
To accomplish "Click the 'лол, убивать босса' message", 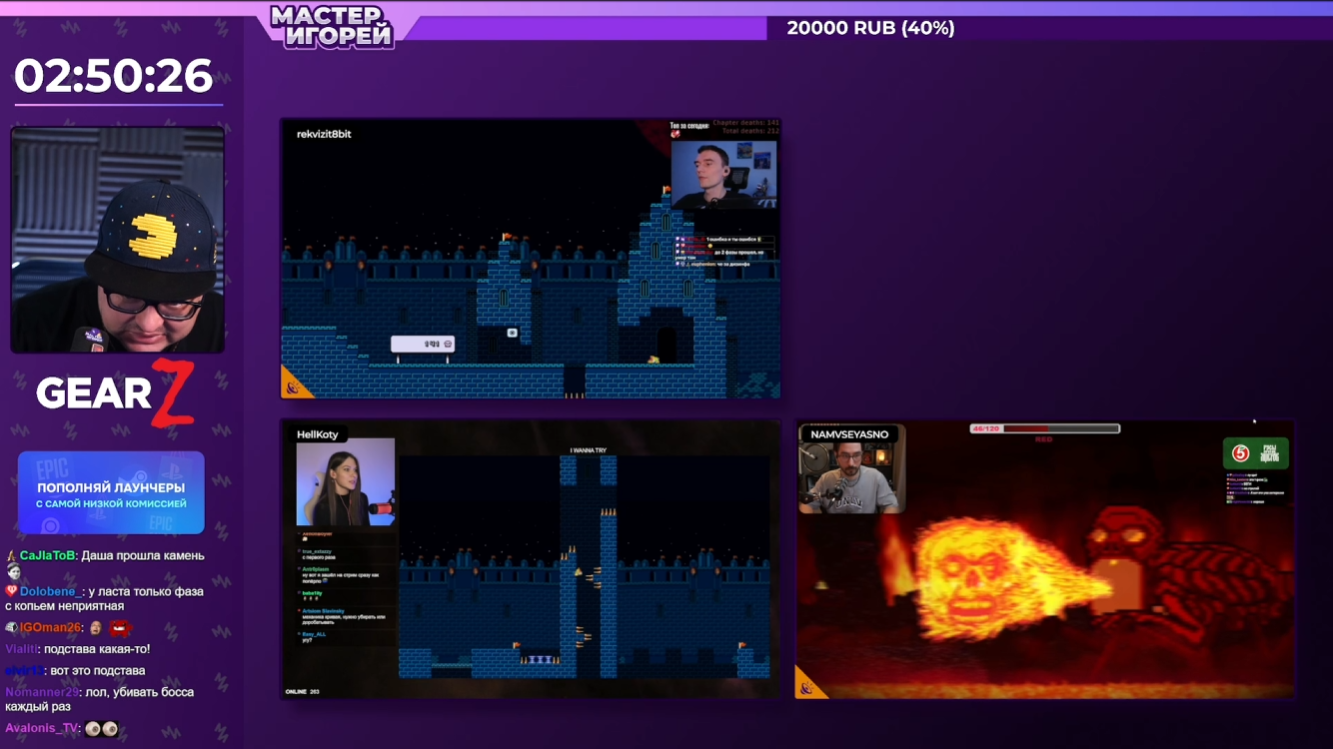I will pyautogui.click(x=100, y=699).
